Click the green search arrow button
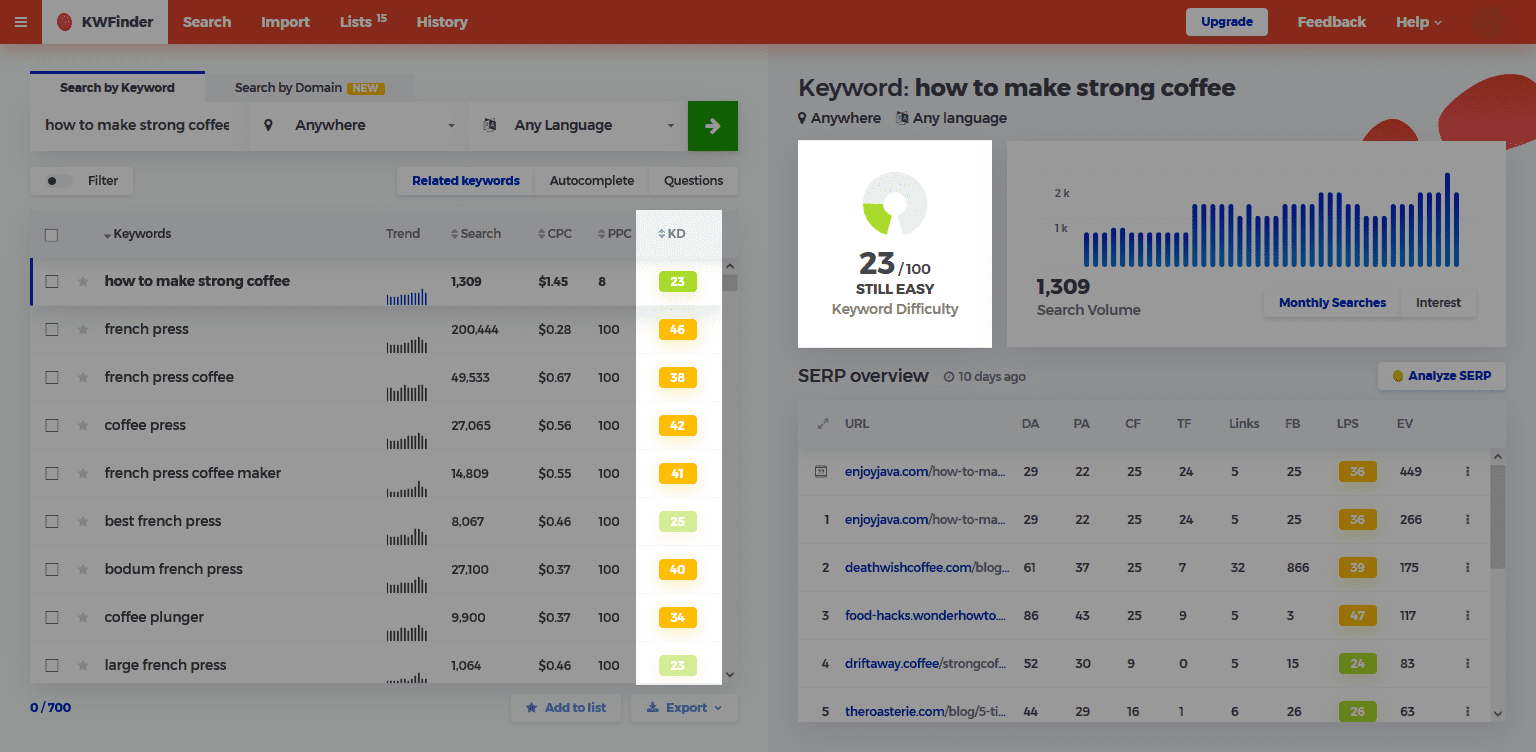 713,126
